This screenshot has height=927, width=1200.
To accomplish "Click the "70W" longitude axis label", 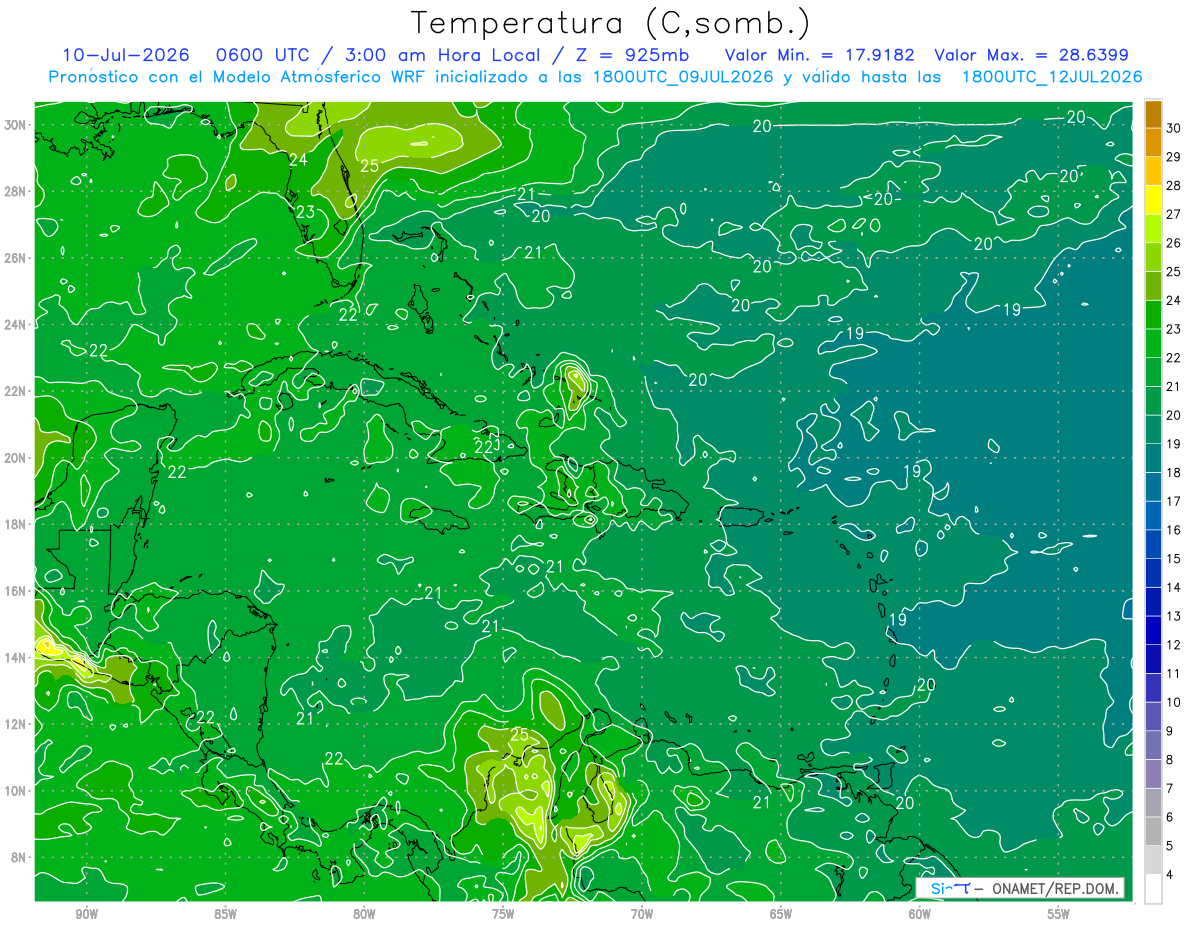I will [642, 915].
